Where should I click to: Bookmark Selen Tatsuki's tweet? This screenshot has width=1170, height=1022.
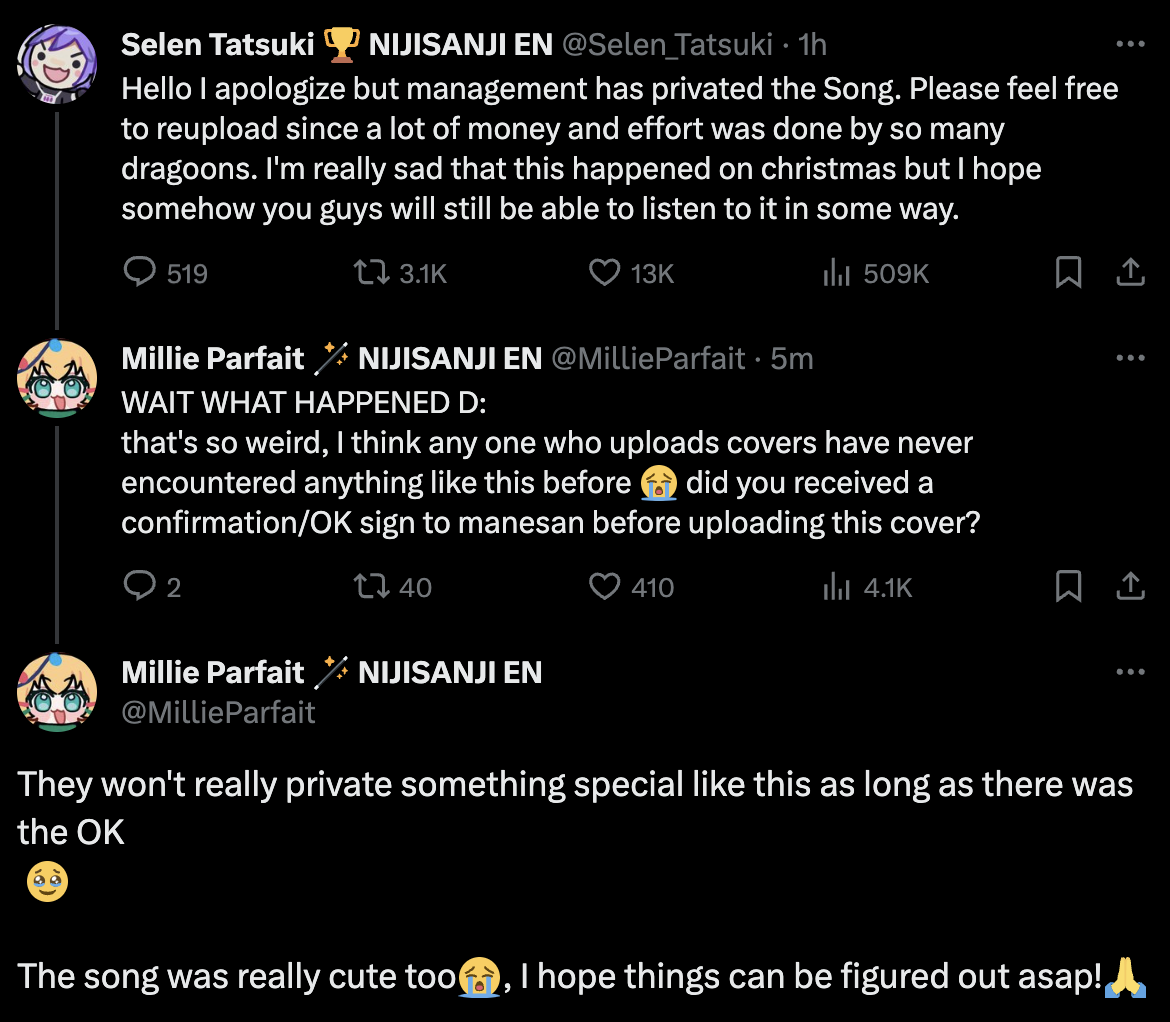point(1068,272)
